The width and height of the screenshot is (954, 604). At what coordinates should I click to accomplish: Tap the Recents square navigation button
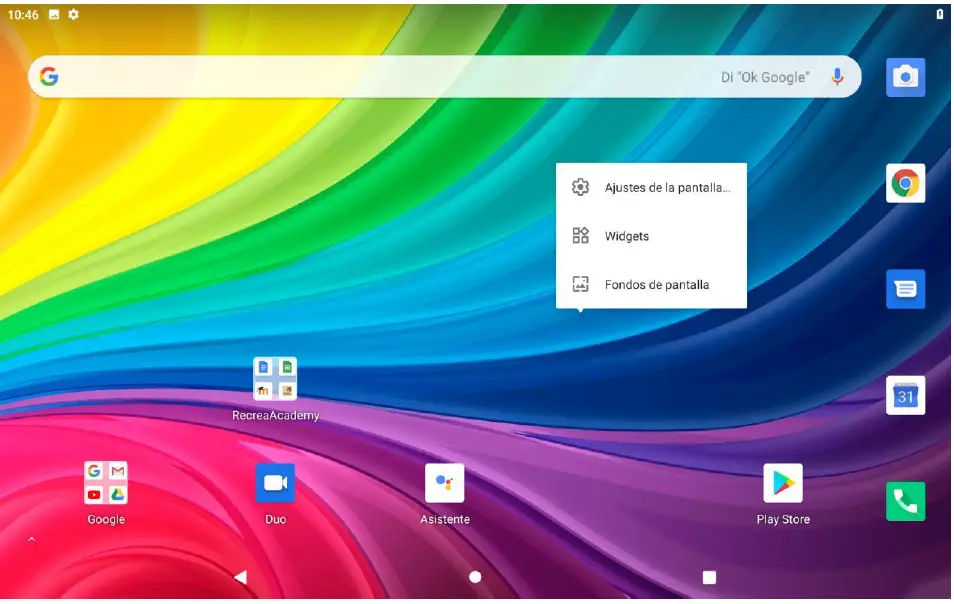pyautogui.click(x=709, y=577)
